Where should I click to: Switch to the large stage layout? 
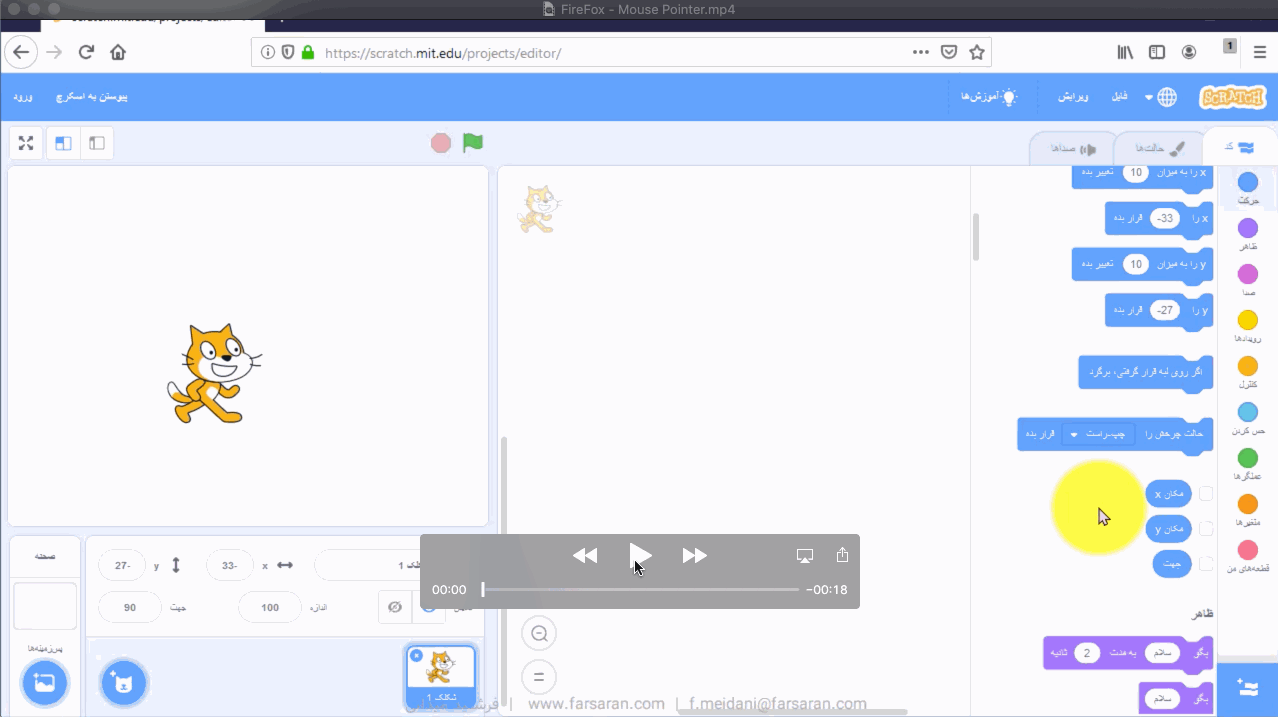pos(63,143)
